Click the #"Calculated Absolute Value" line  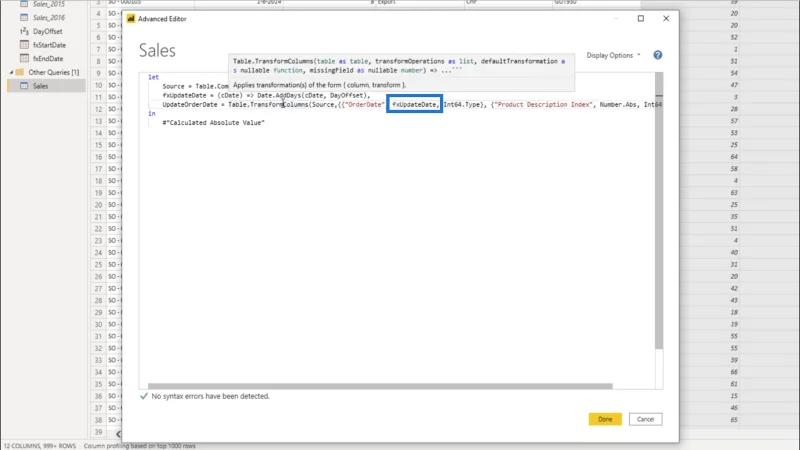click(x=213, y=122)
